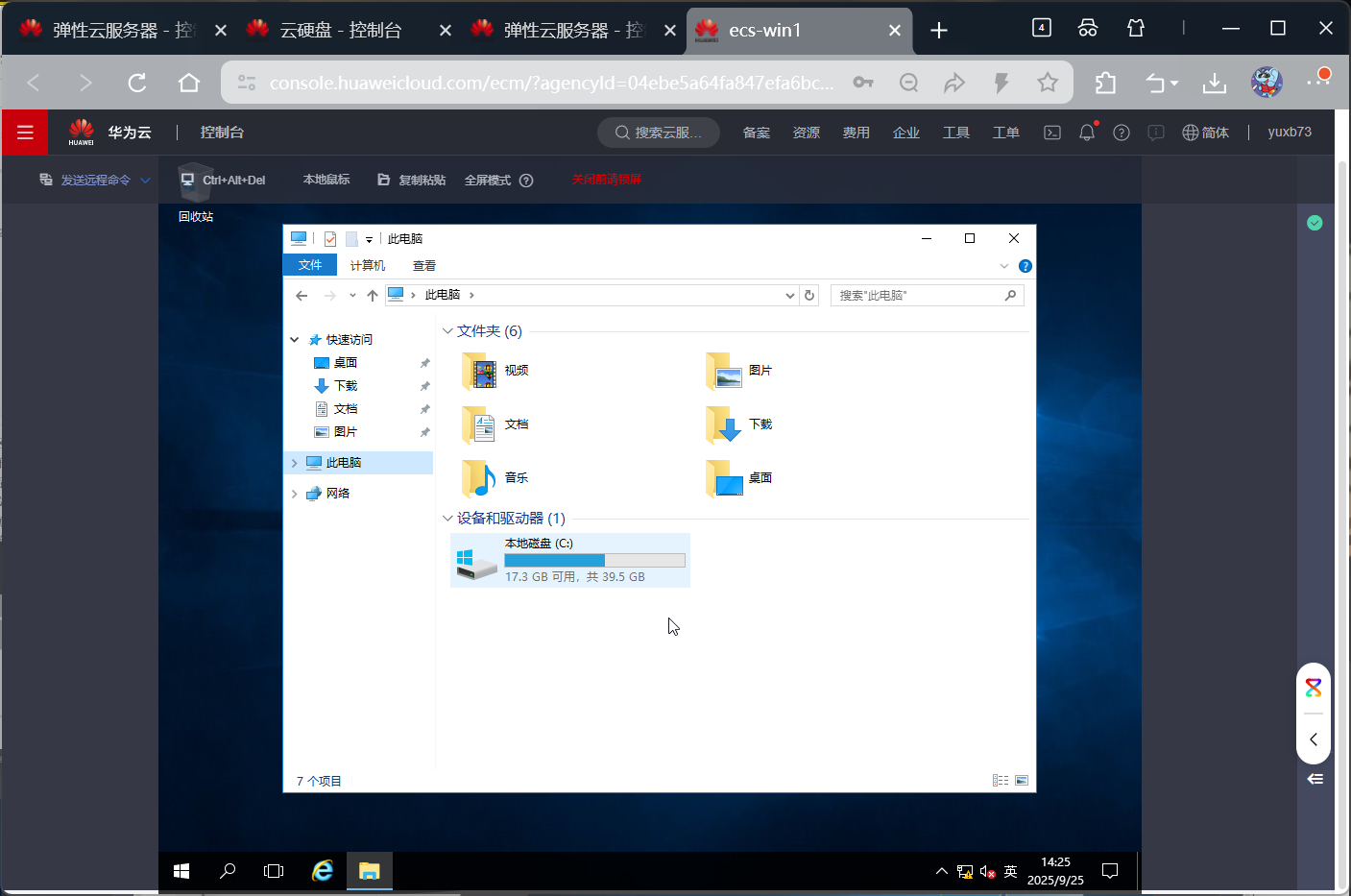Expand the 网络 tree node

coord(295,494)
